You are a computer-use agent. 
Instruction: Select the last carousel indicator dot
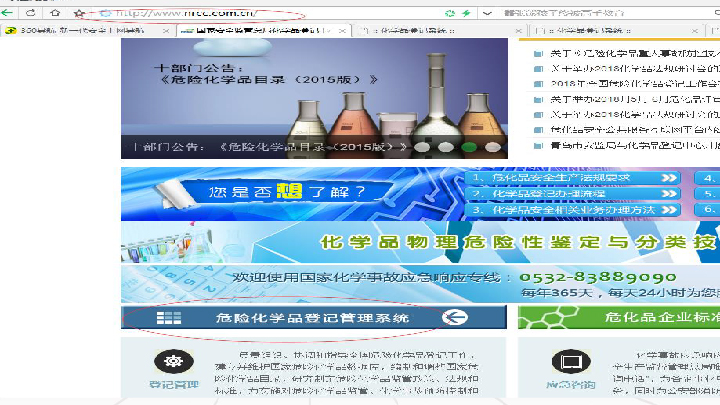tap(492, 146)
